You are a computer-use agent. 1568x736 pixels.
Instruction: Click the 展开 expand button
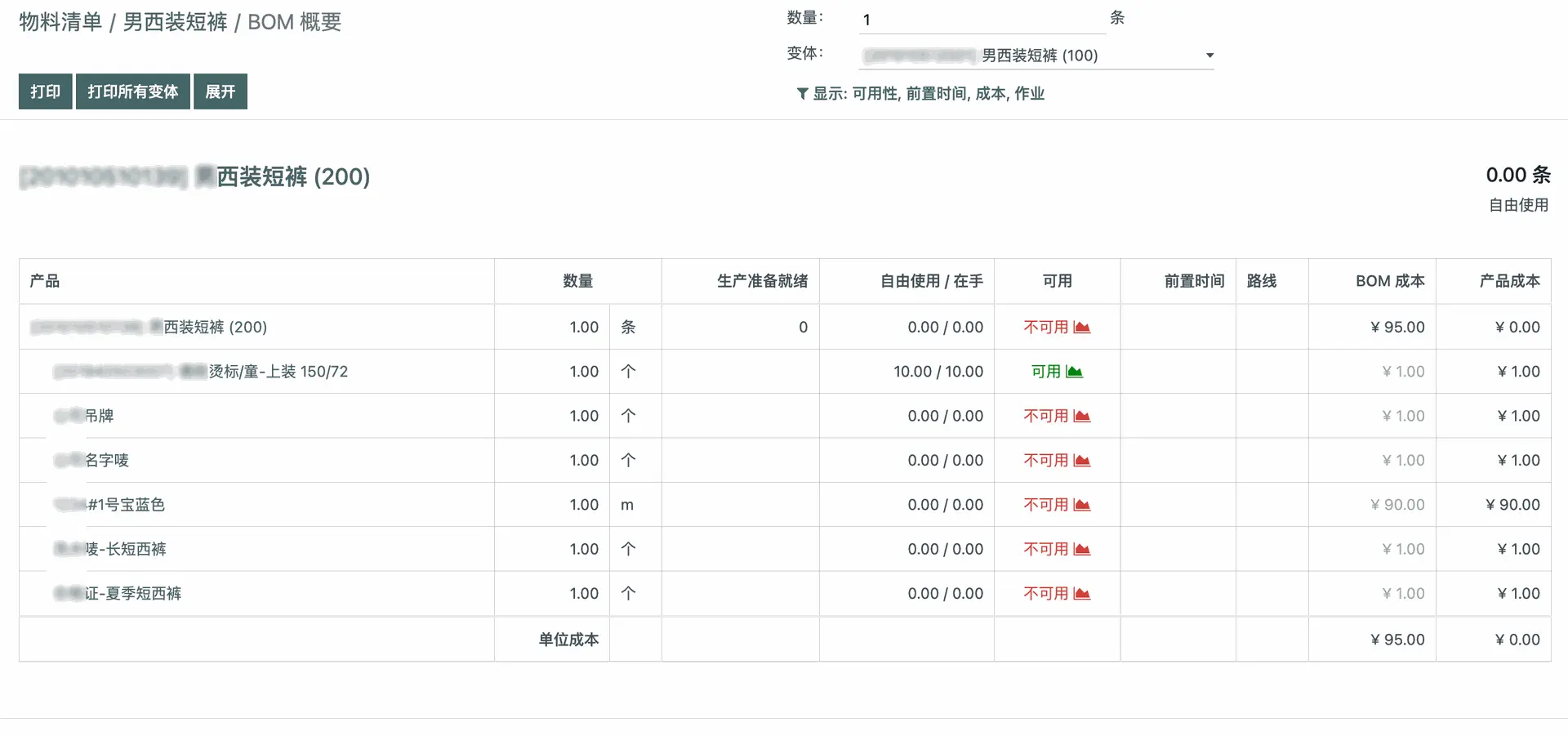click(x=220, y=91)
